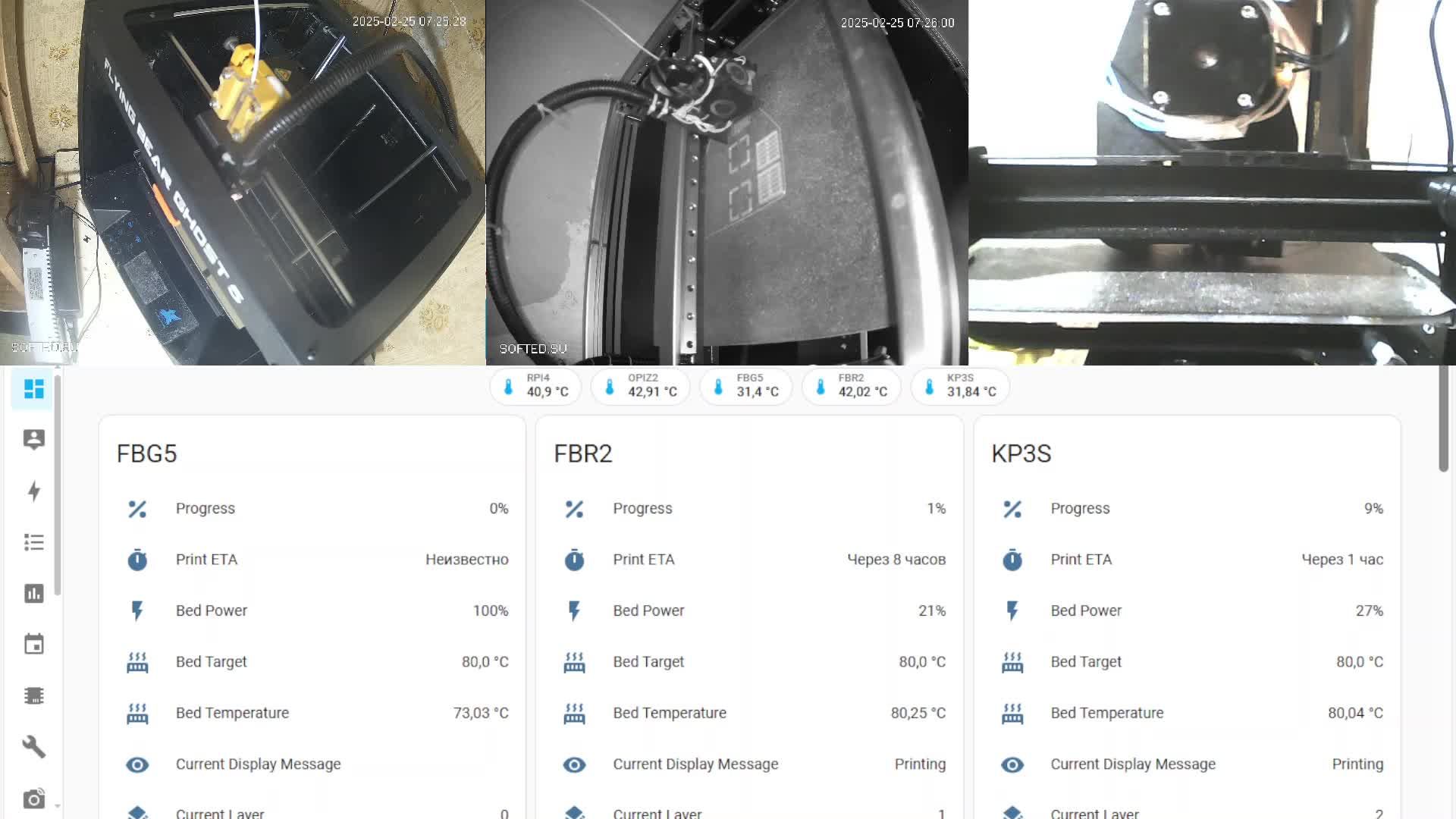Open FBR2 Print ETA 'Через 8 часов'
This screenshot has width=1456, height=819.
tap(896, 560)
